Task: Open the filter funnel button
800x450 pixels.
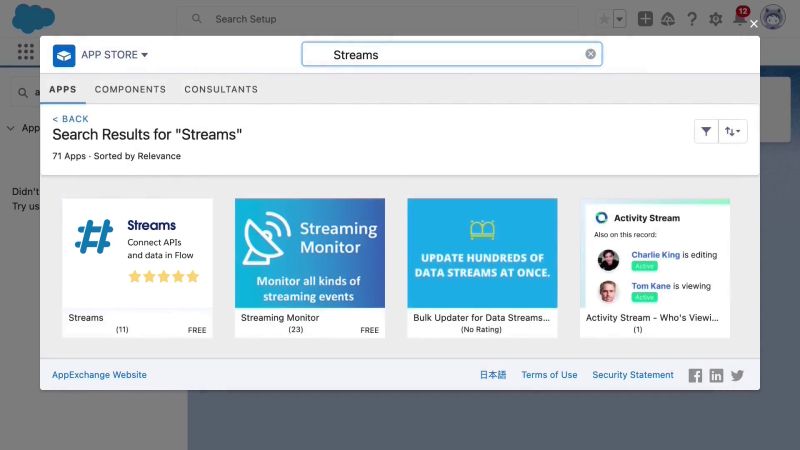Action: (706, 131)
